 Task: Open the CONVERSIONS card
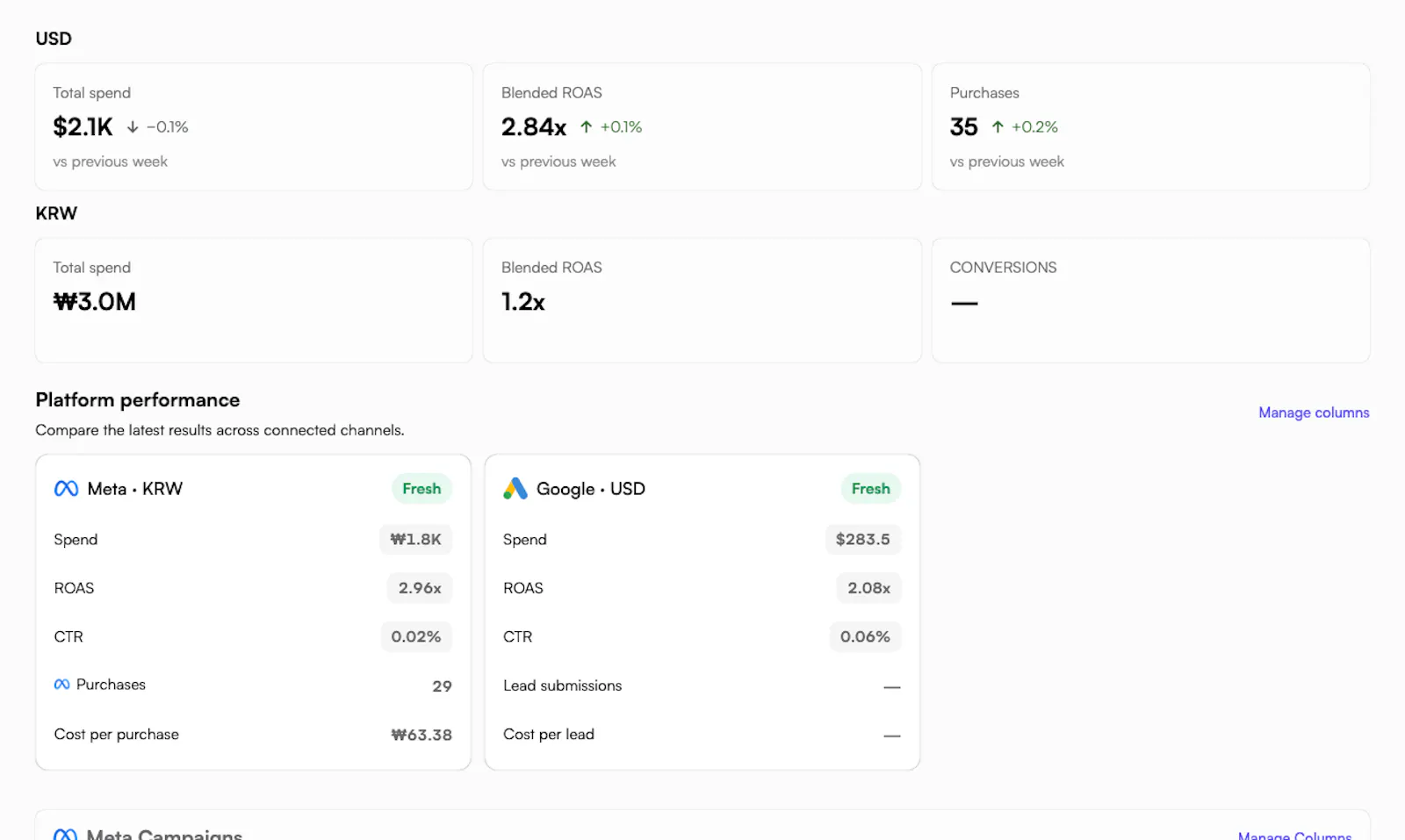(x=1150, y=300)
